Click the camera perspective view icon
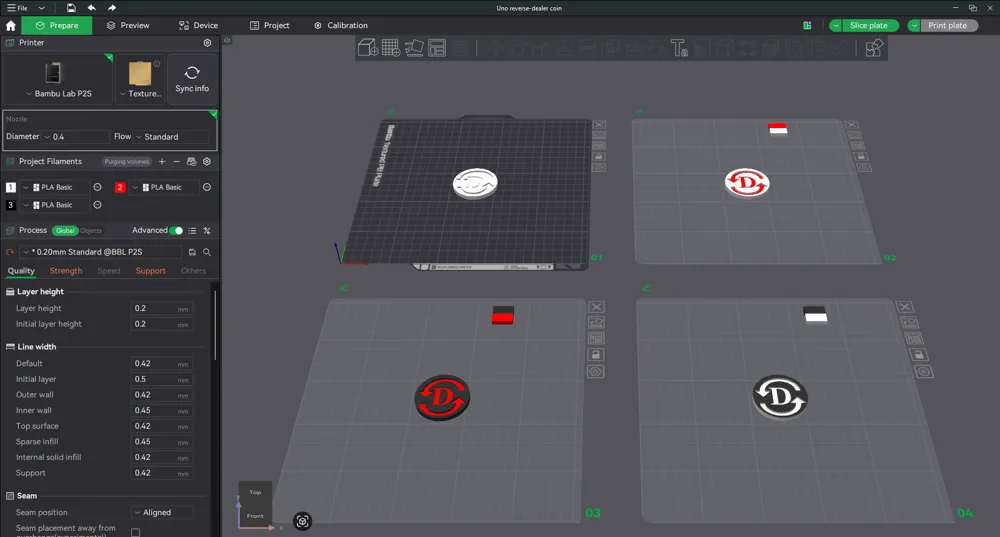Screen dimensions: 1000x537 (x=302, y=521)
